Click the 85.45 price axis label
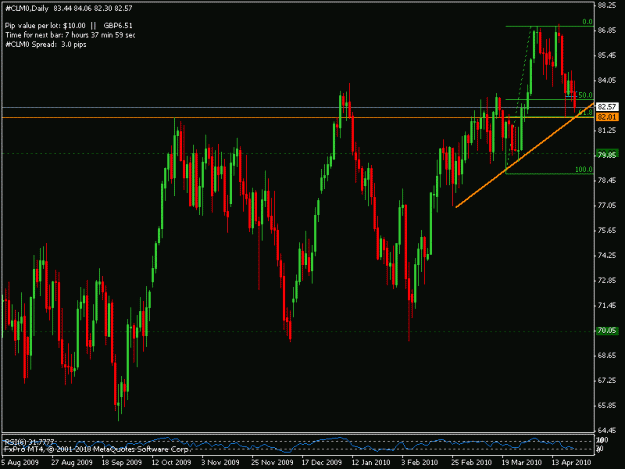625x469 pixels. (x=607, y=55)
